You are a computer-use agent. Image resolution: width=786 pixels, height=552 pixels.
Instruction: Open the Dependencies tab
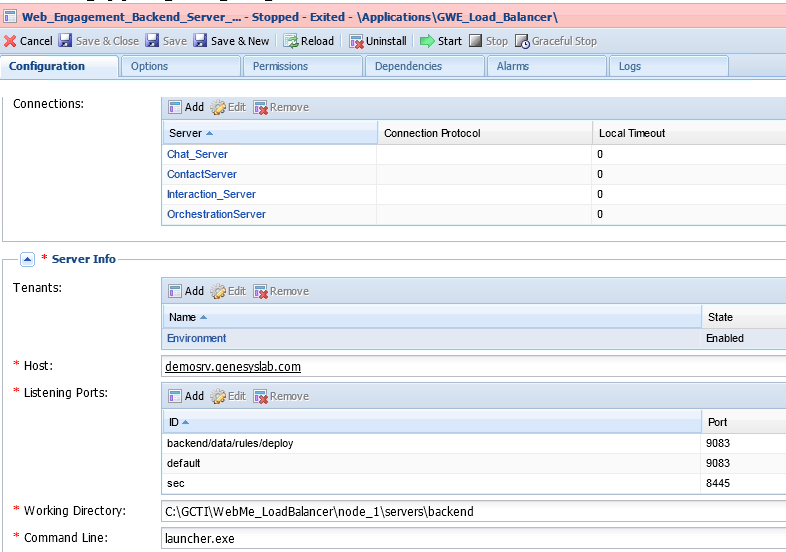(x=425, y=66)
